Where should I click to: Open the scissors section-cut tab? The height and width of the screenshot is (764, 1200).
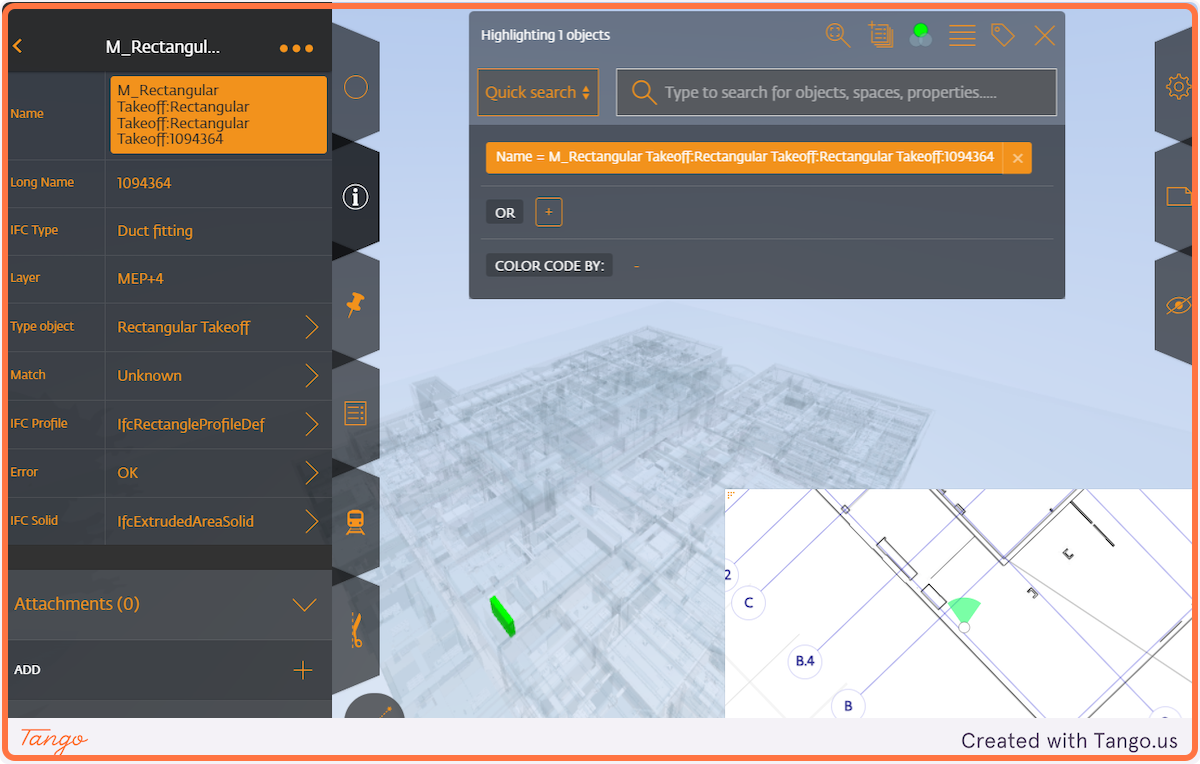click(355, 630)
